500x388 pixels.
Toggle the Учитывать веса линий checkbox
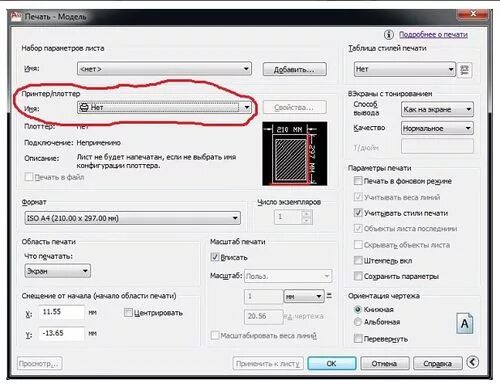[358, 197]
